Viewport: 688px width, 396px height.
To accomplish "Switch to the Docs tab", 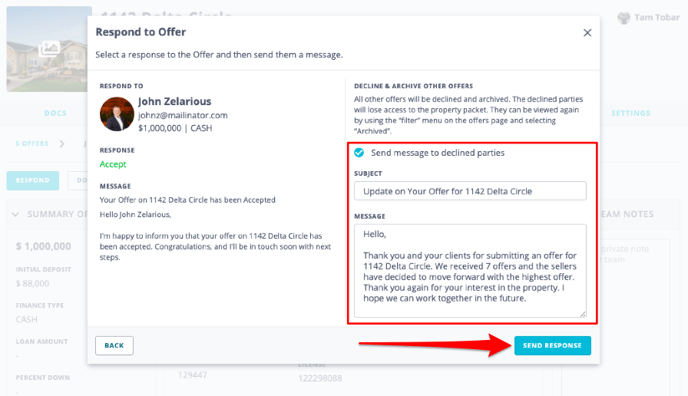I will point(55,113).
